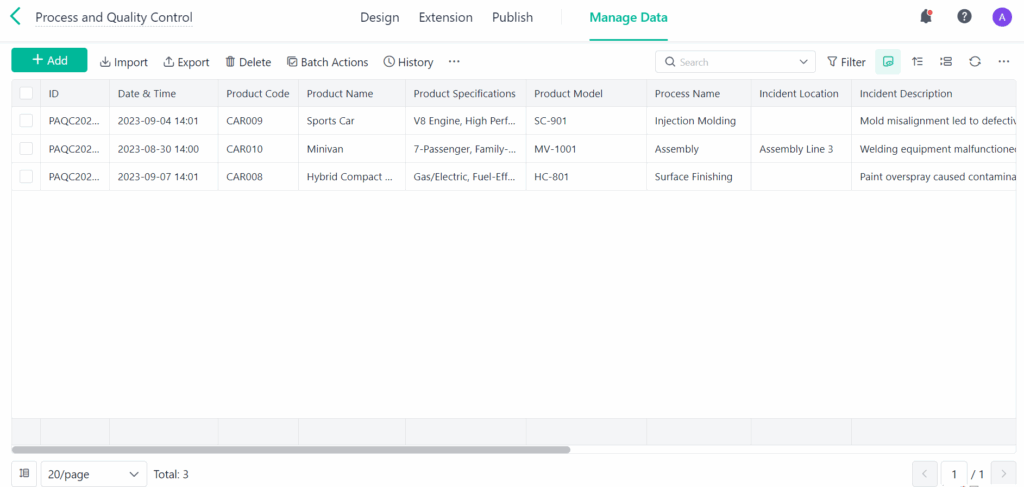Open the notifications bell

pyautogui.click(x=926, y=17)
